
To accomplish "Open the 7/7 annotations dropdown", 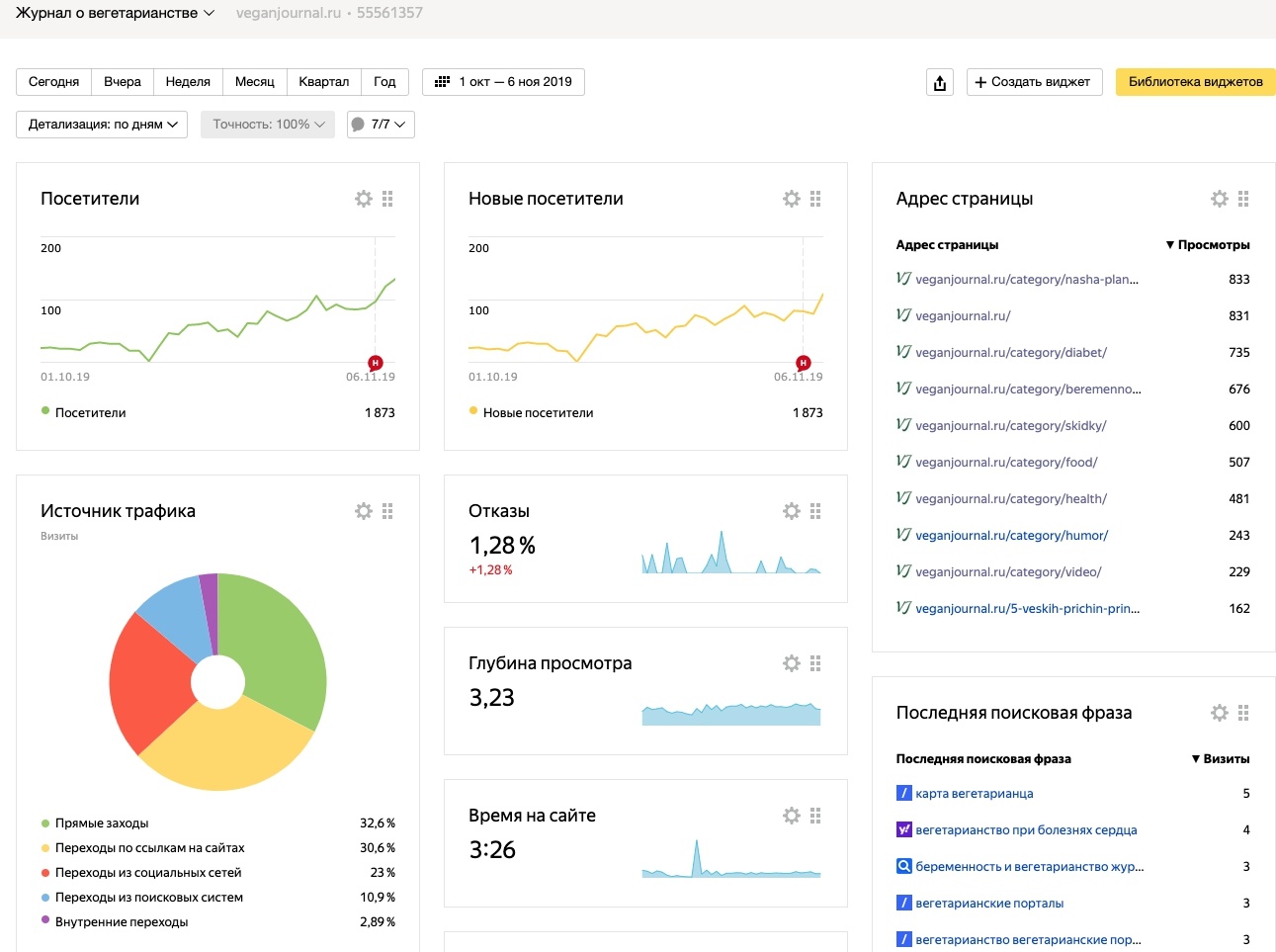I will coord(381,125).
